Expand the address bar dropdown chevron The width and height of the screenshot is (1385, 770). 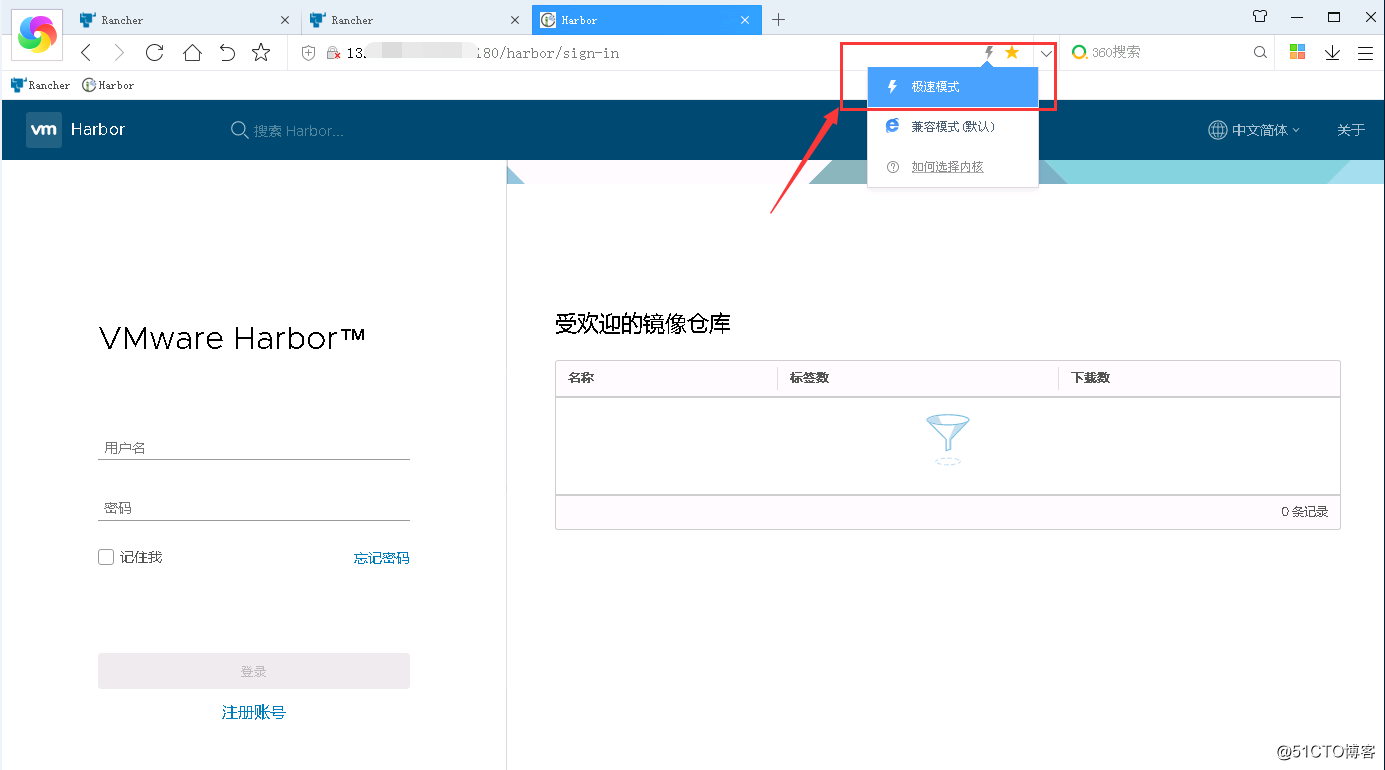[x=1046, y=53]
